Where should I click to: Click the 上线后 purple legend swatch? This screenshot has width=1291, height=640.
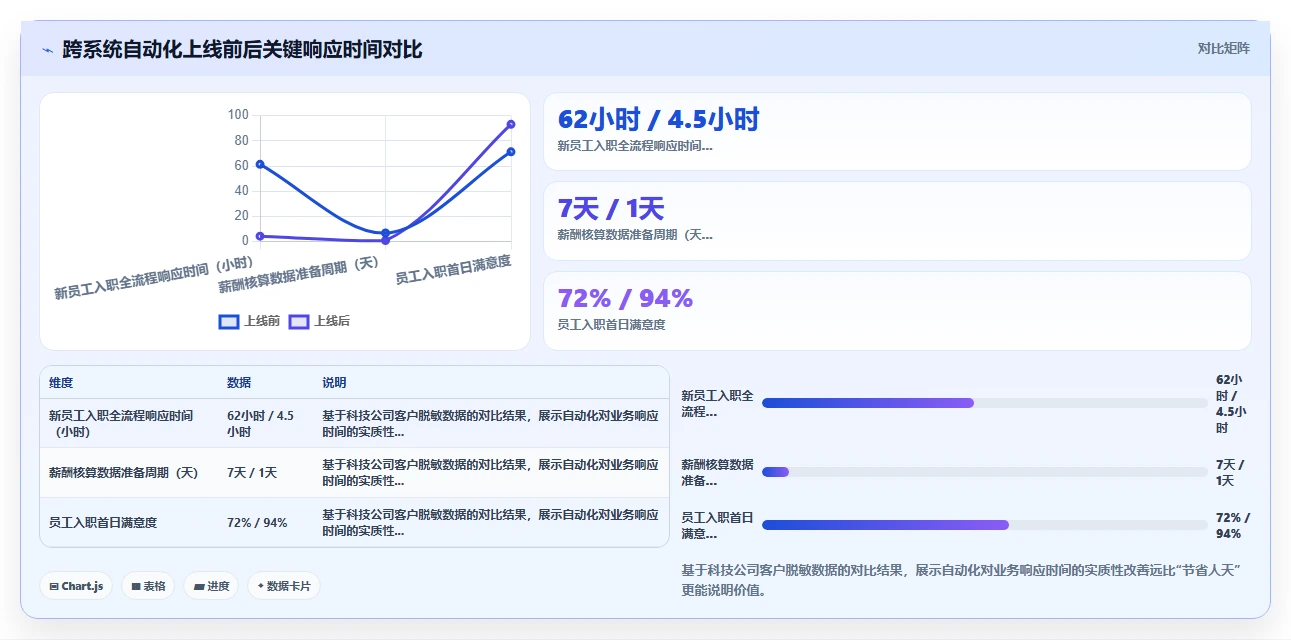pyautogui.click(x=299, y=322)
